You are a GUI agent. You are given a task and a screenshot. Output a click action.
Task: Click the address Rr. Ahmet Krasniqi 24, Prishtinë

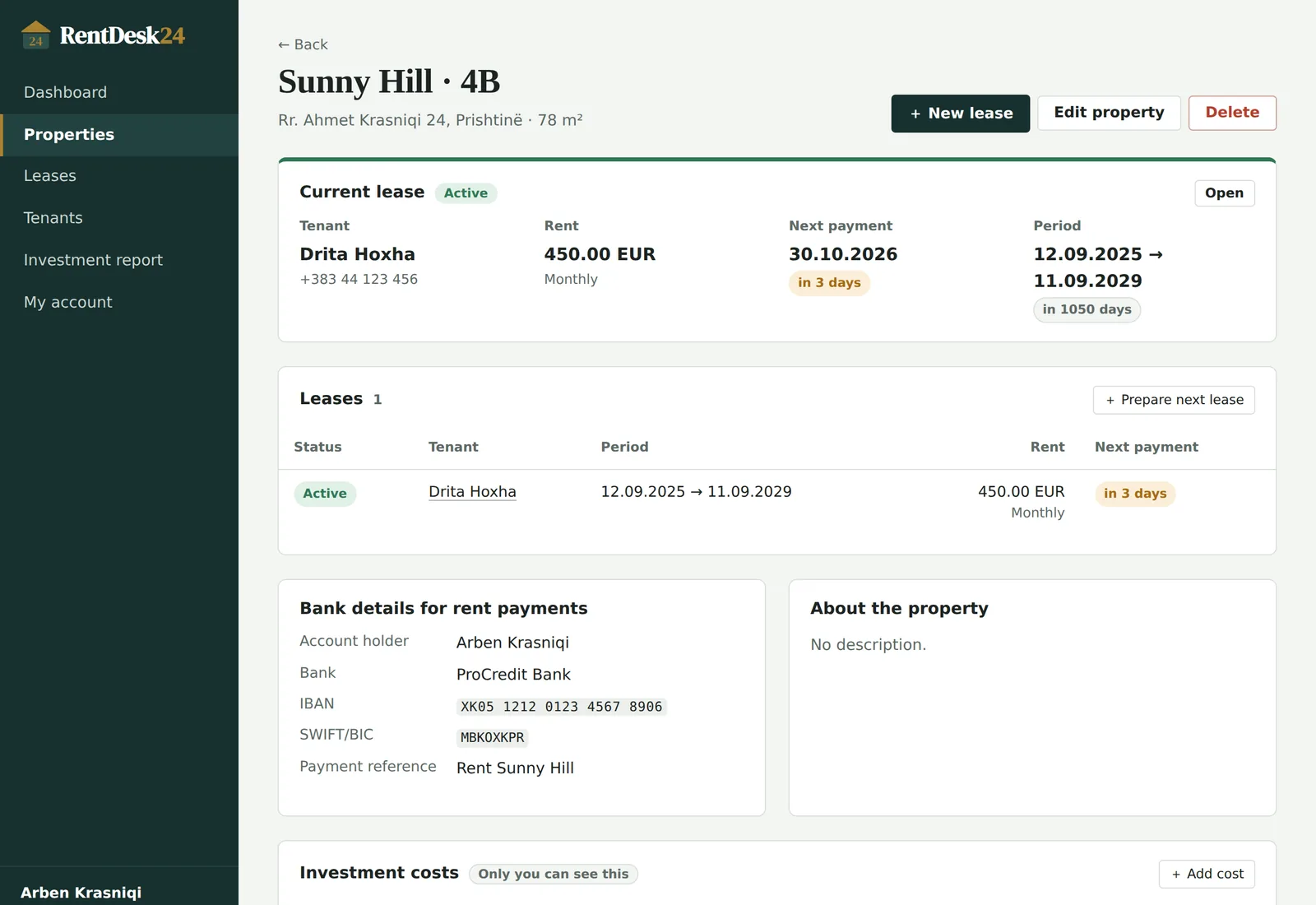tap(400, 120)
